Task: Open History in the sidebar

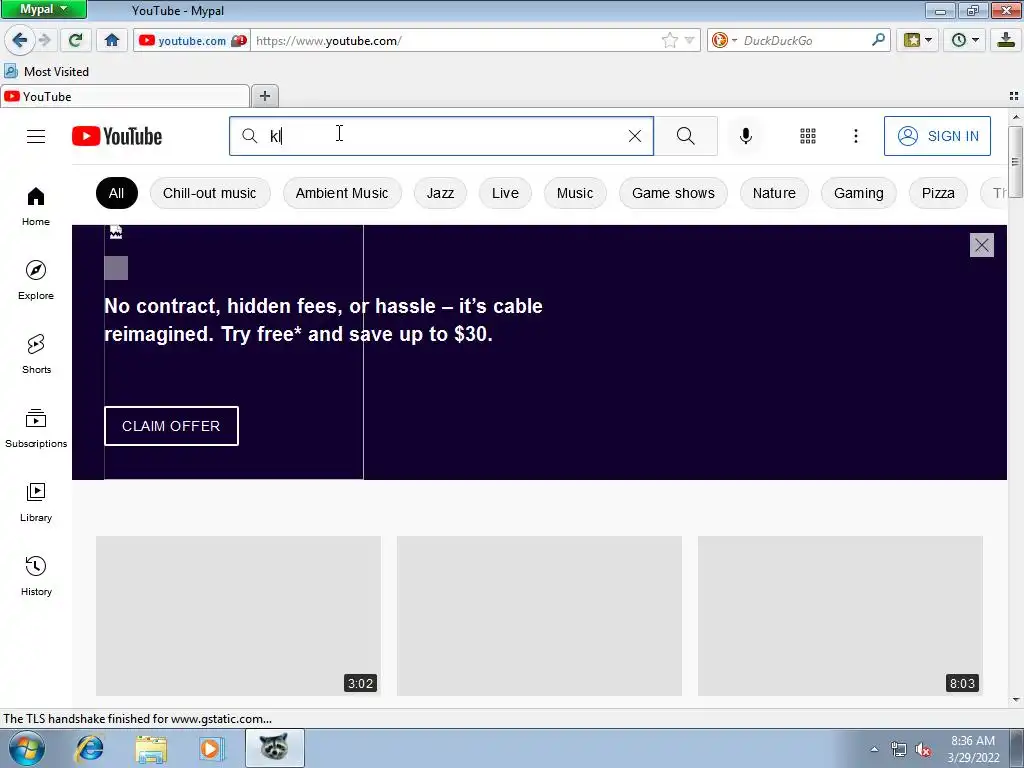Action: [36, 576]
